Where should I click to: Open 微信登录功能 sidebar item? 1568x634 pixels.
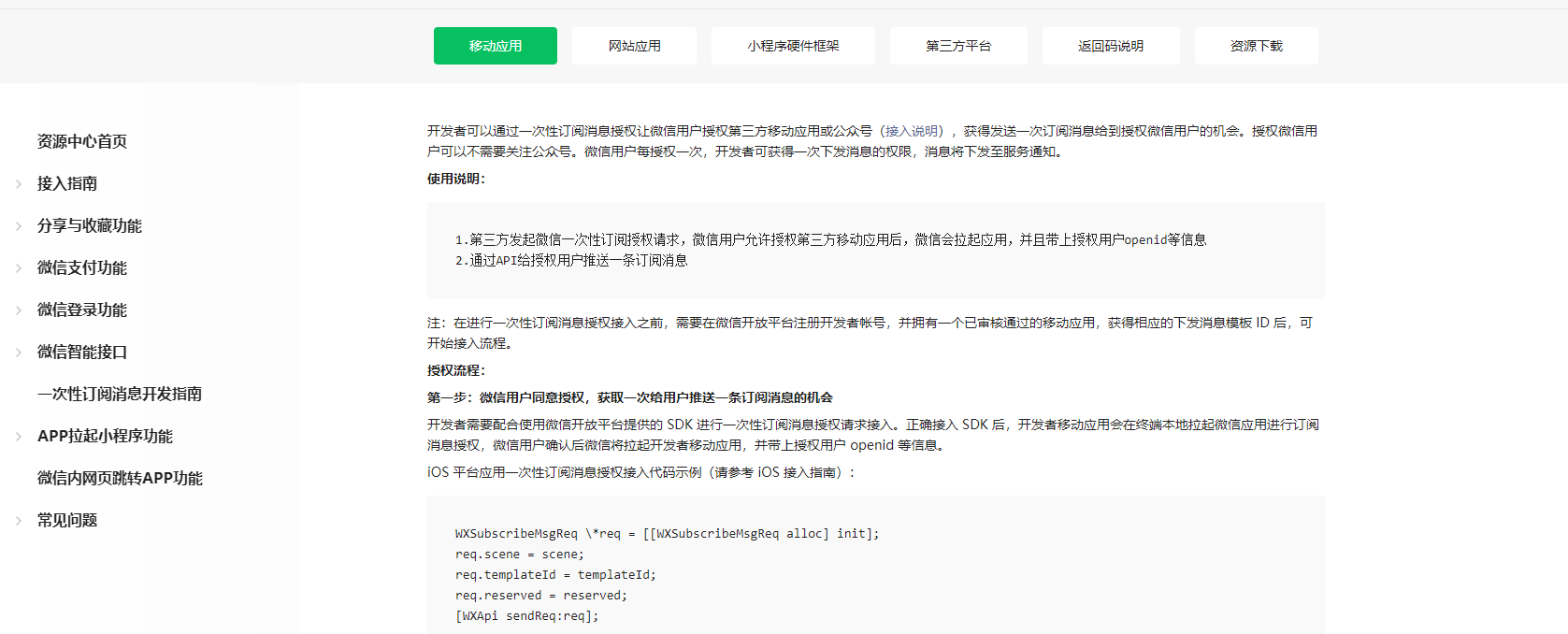click(x=82, y=310)
